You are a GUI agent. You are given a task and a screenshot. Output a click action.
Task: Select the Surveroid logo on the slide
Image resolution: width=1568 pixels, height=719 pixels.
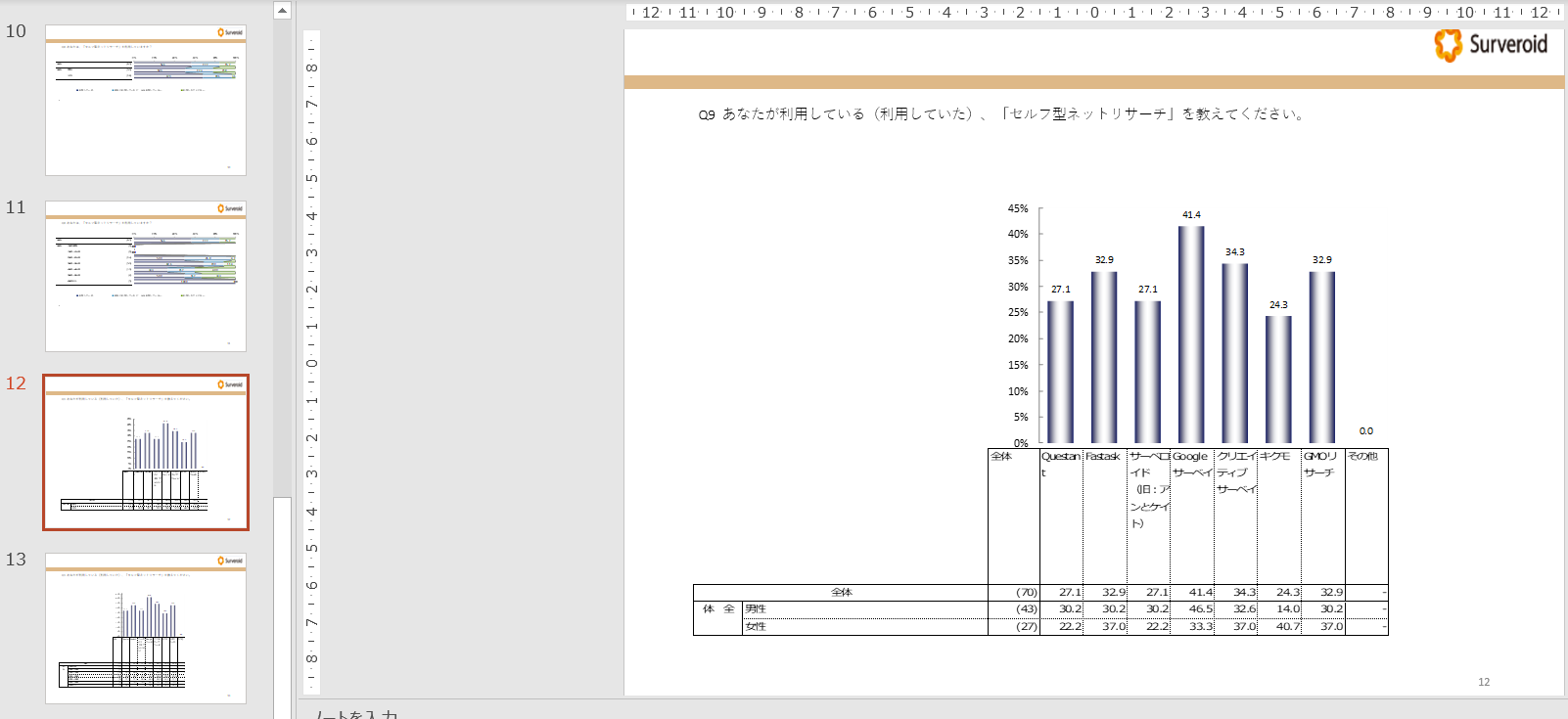tap(1492, 45)
